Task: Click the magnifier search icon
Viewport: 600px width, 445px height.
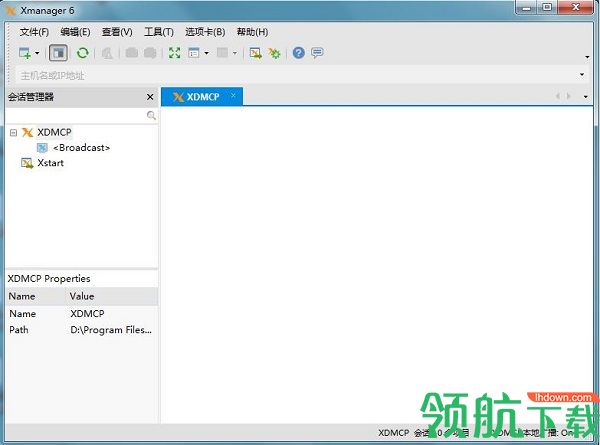Action: point(151,115)
